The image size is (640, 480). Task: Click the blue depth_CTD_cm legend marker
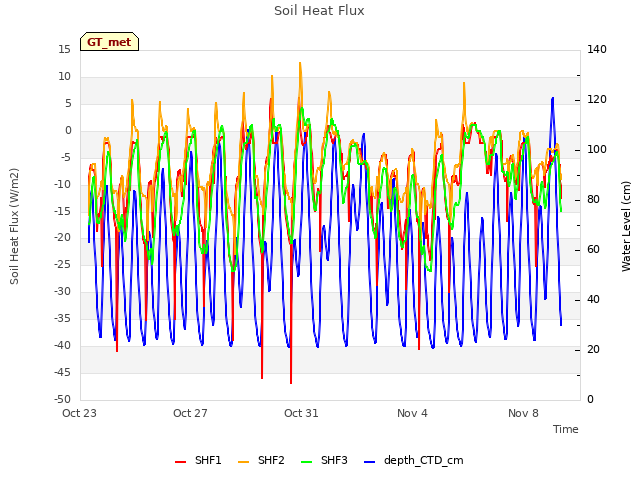(369, 462)
